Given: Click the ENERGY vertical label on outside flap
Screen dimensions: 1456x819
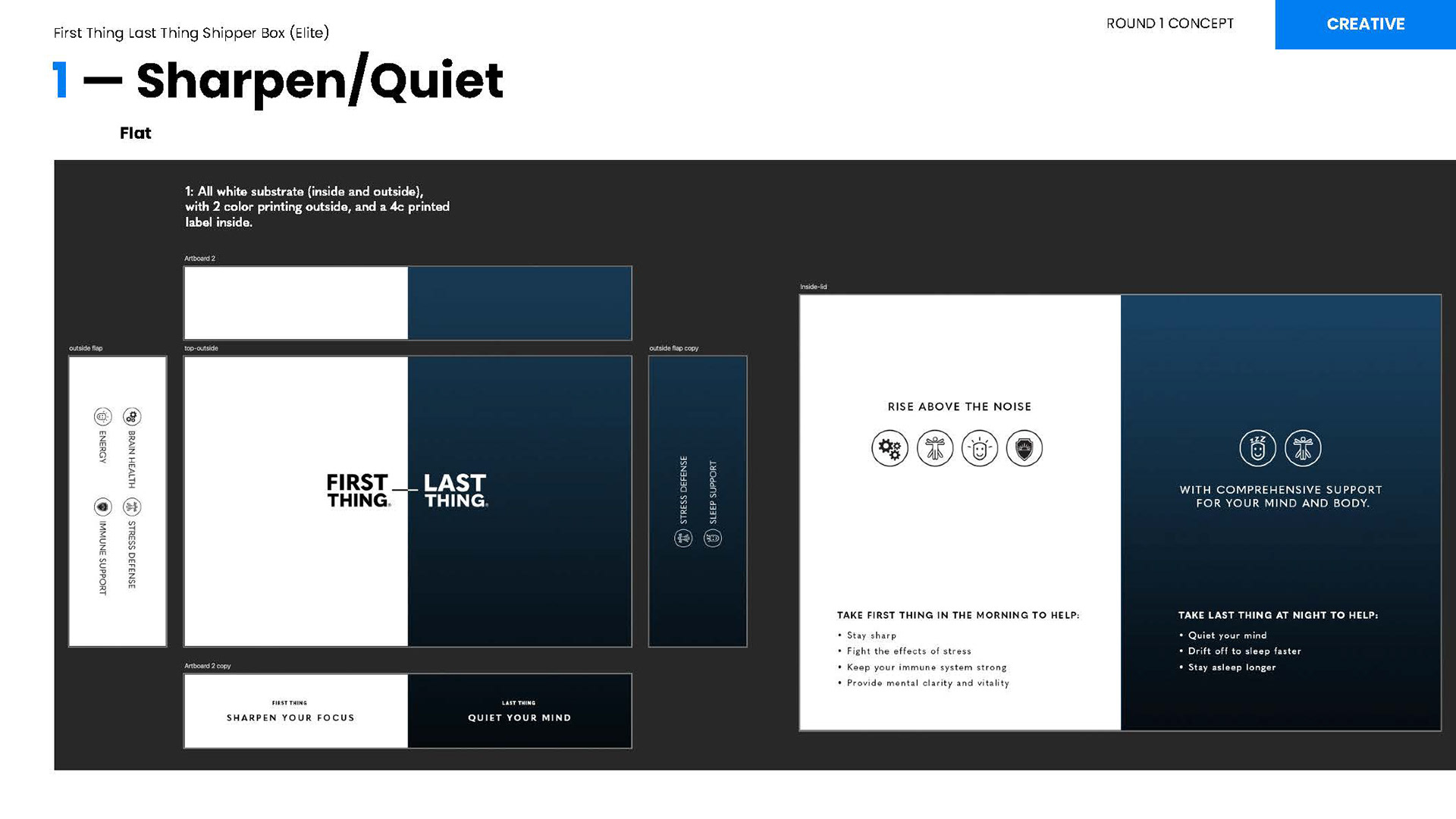Looking at the screenshot, I should tap(102, 447).
